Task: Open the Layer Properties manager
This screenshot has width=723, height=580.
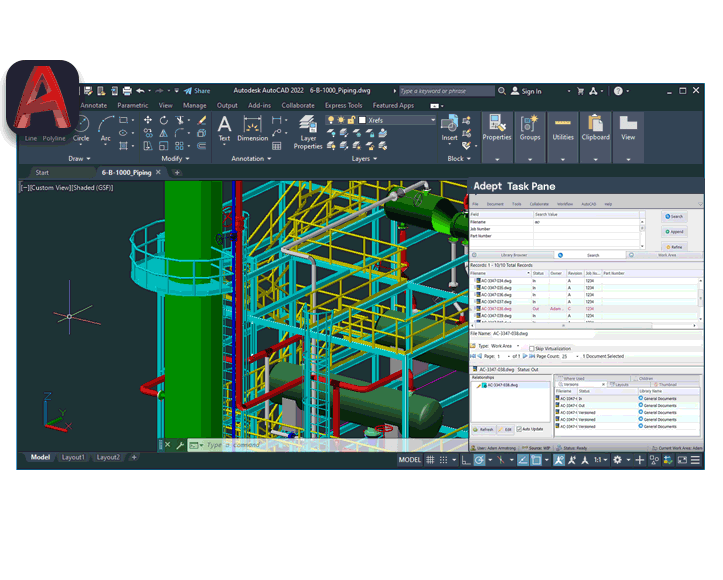Action: click(x=308, y=132)
